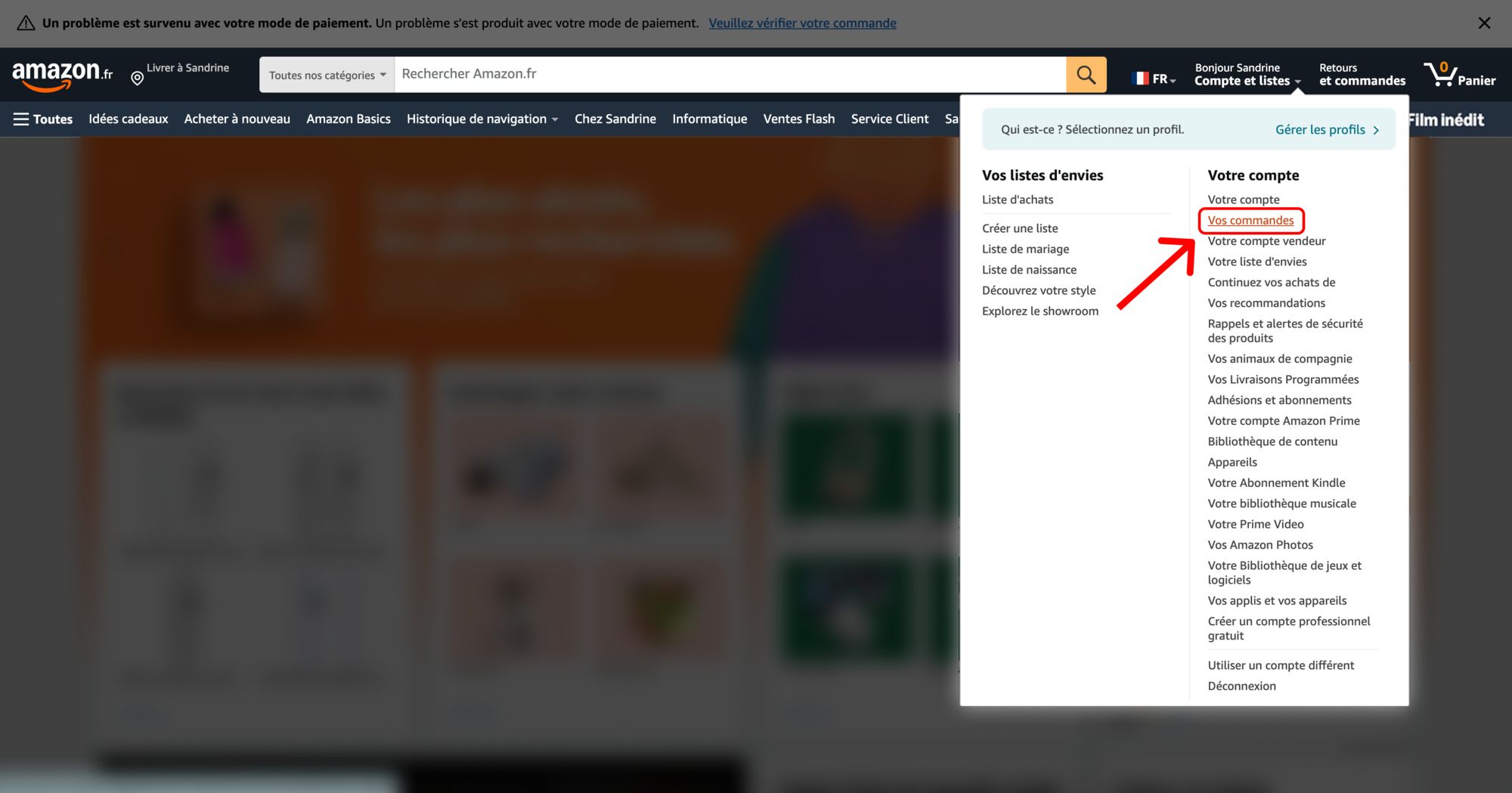Open 'Votre Prime Video'

pos(1256,524)
